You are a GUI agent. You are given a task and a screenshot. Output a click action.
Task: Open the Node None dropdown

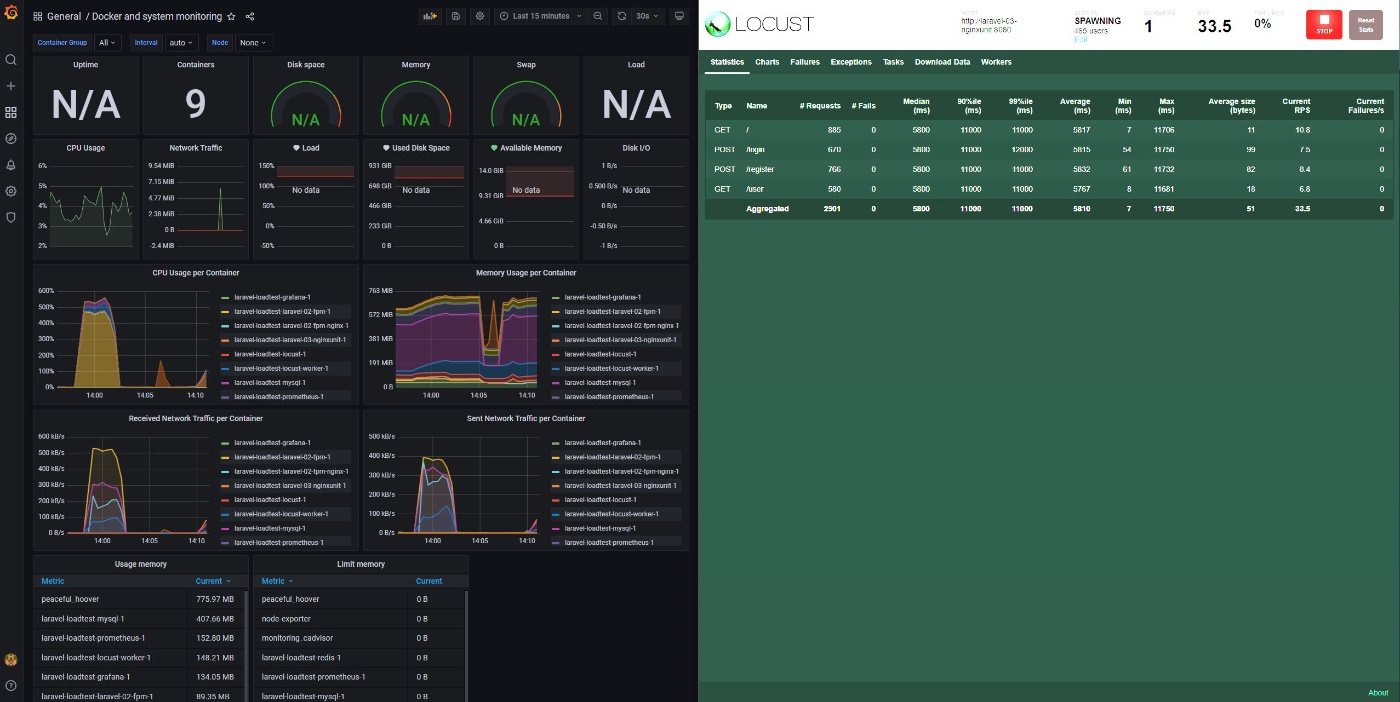click(254, 43)
